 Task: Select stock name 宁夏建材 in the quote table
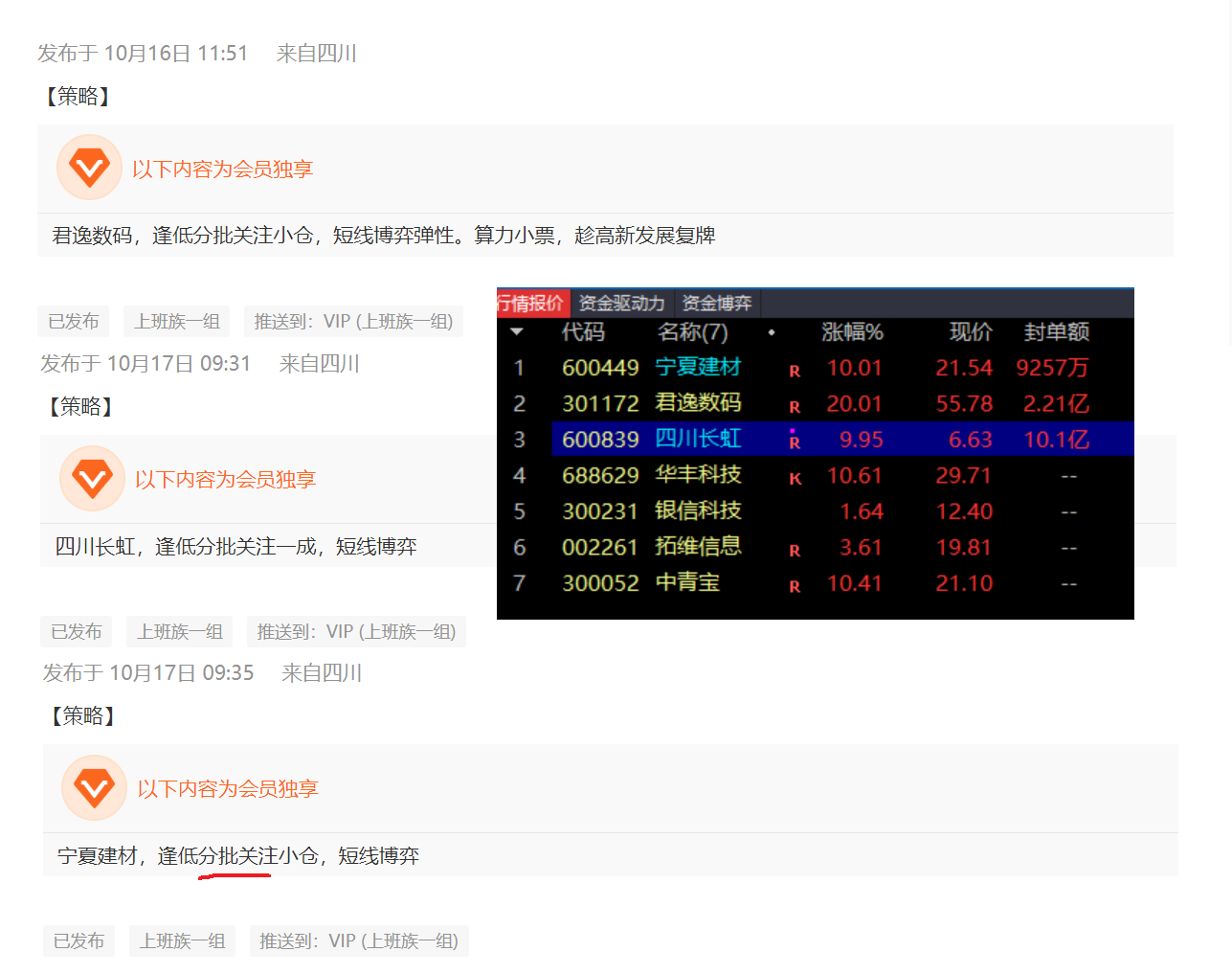pyautogui.click(x=698, y=368)
